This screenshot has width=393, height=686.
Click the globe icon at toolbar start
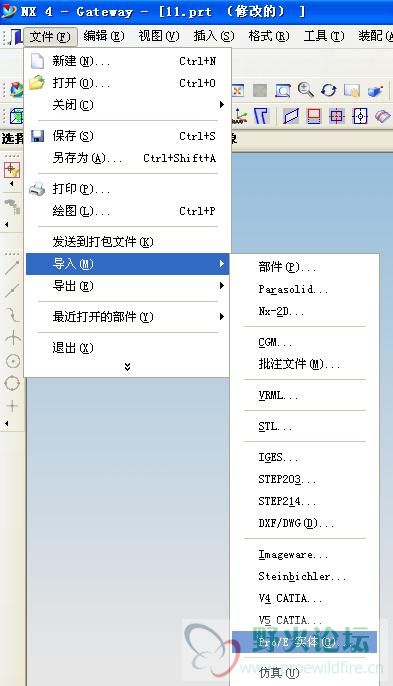tap(17, 90)
